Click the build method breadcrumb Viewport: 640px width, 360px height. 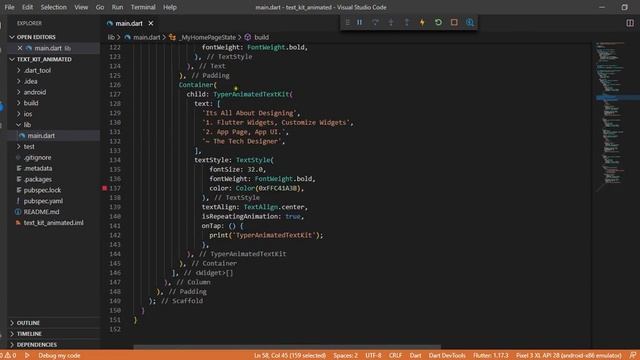click(261, 37)
